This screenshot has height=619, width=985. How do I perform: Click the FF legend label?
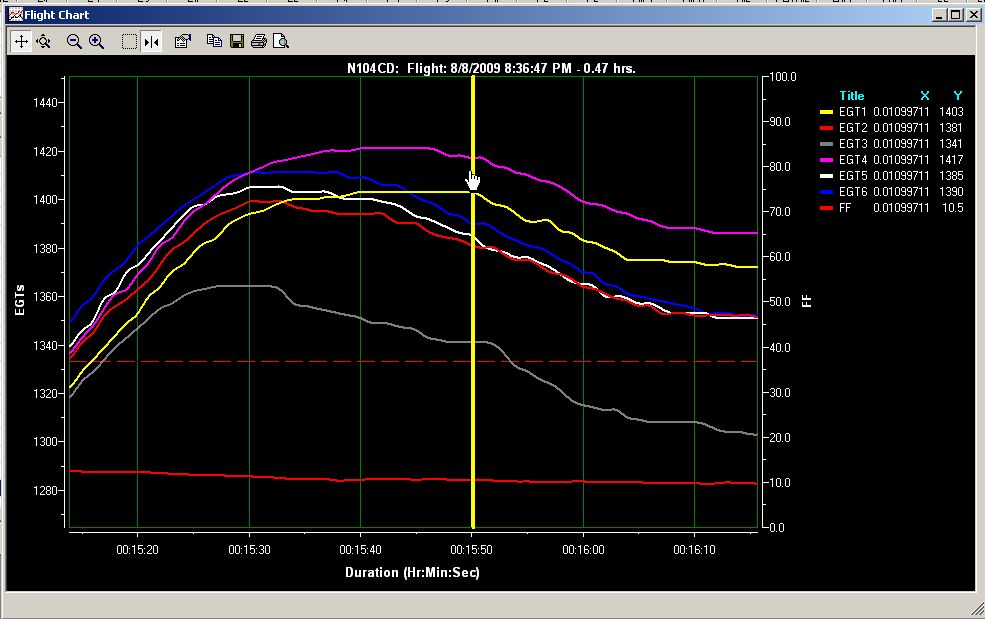point(845,207)
